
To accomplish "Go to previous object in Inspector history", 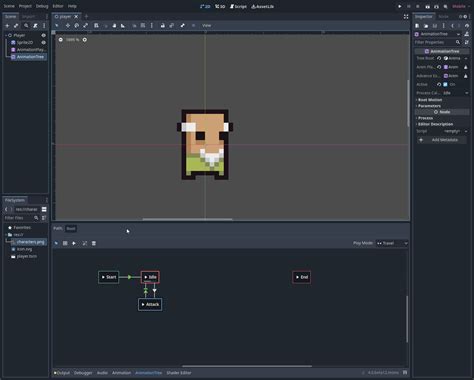I will click(452, 26).
